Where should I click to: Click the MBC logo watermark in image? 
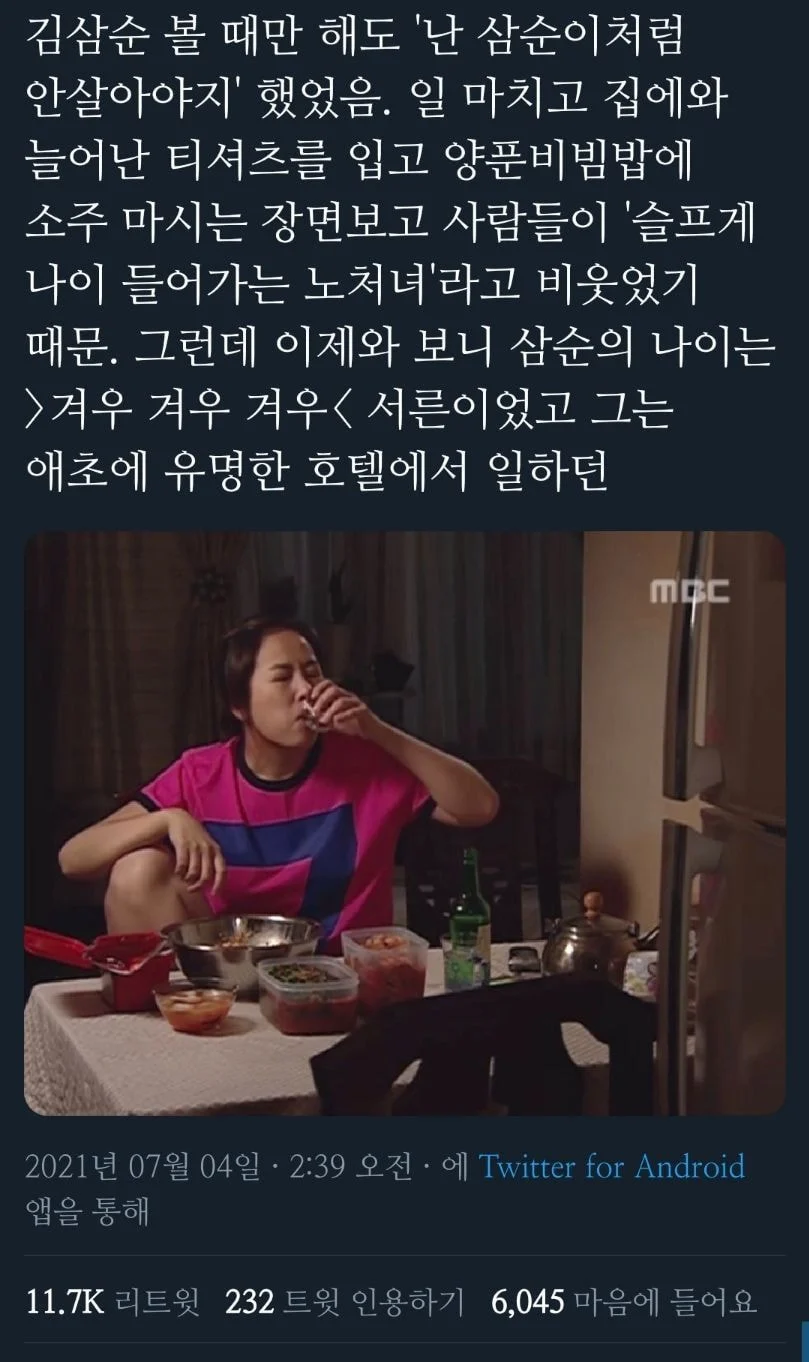[690, 592]
